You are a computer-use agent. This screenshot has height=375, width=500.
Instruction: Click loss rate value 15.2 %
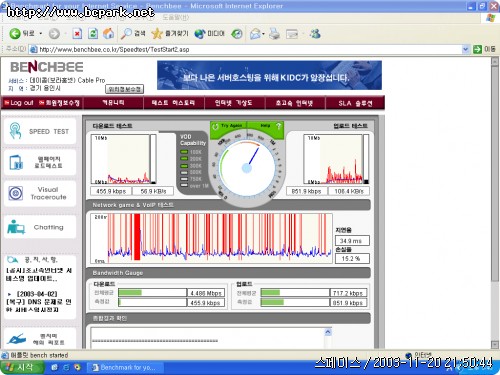352,258
